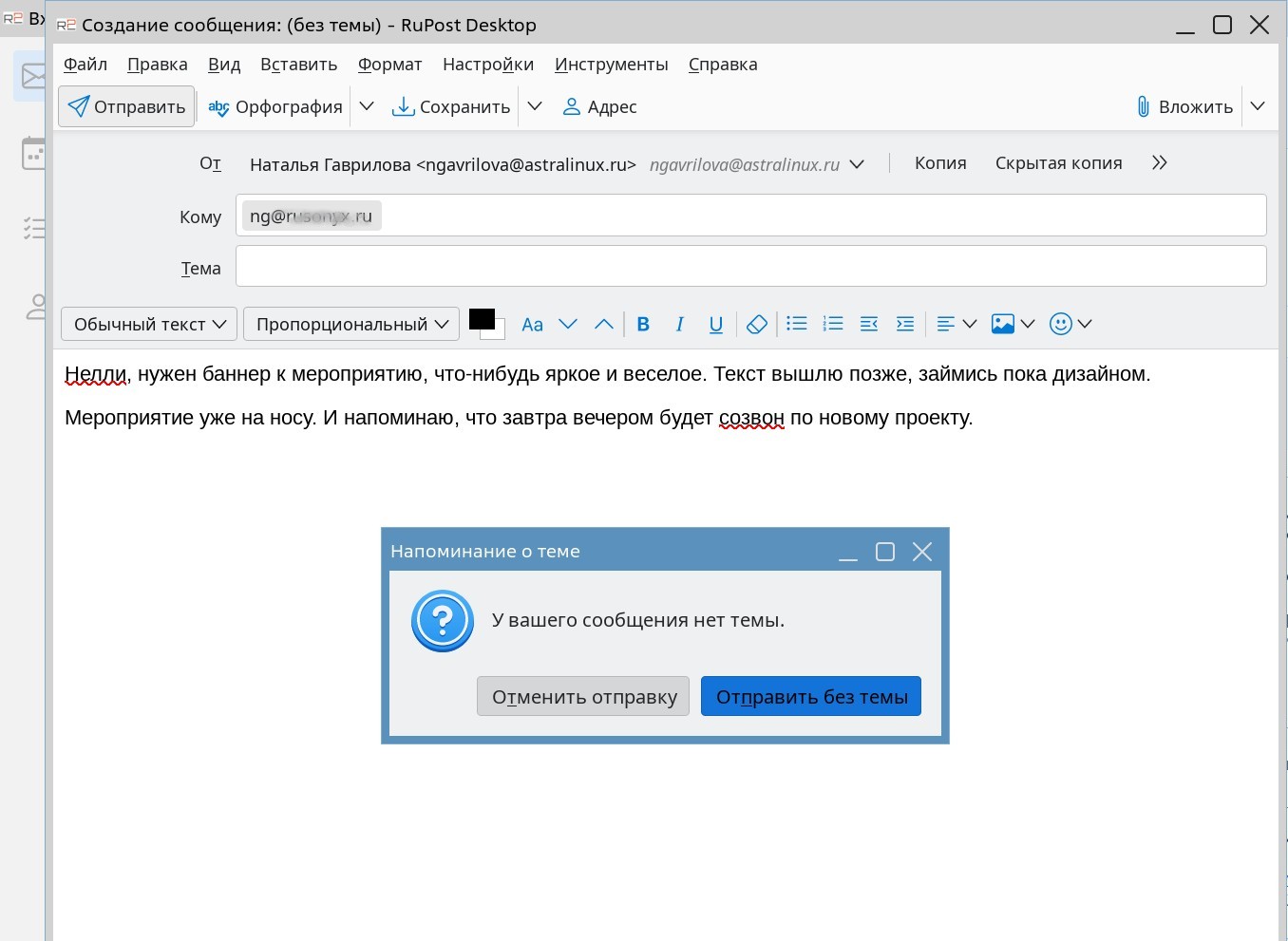Open the Формат menu
1288x941 pixels.
389,65
